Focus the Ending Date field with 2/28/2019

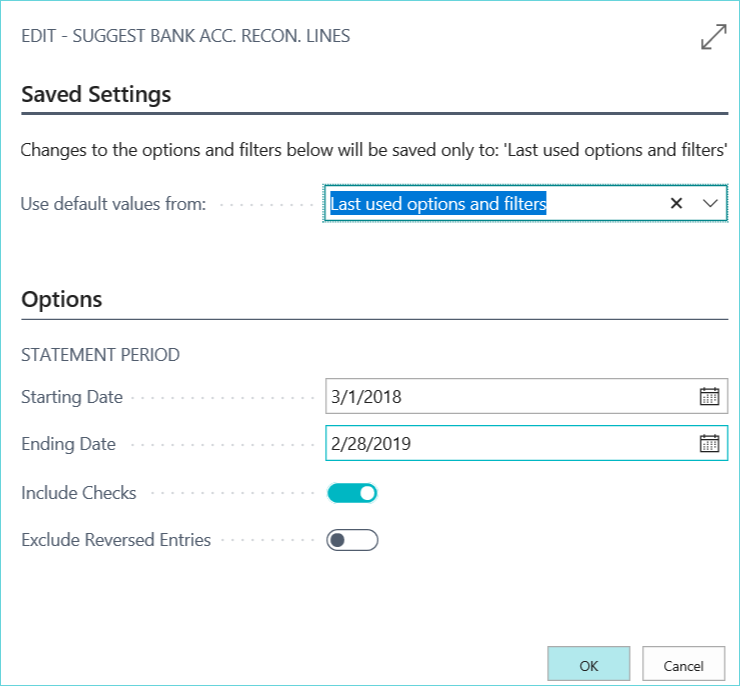tap(526, 443)
